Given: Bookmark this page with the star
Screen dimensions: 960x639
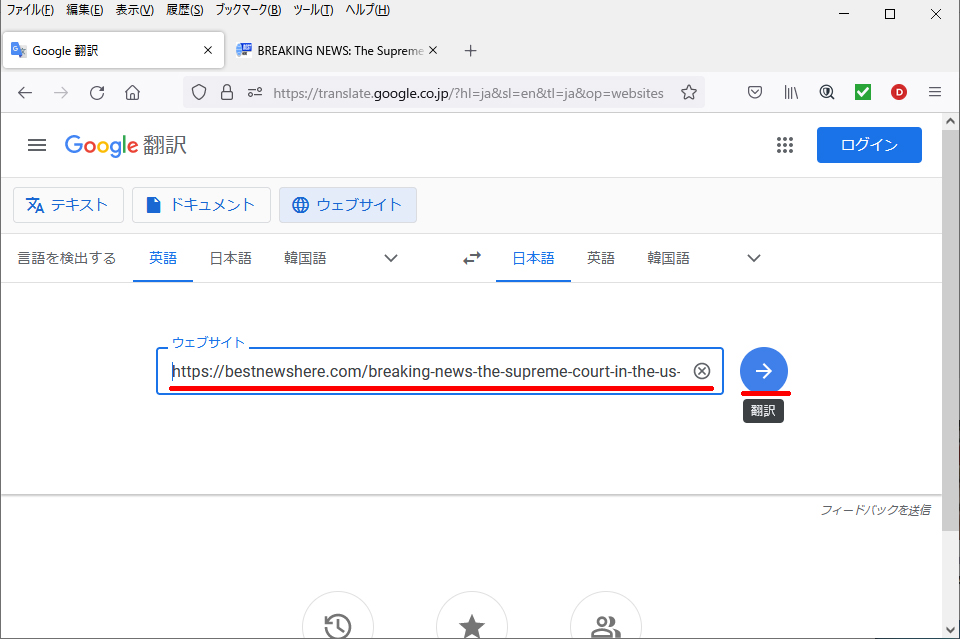Looking at the screenshot, I should (689, 92).
